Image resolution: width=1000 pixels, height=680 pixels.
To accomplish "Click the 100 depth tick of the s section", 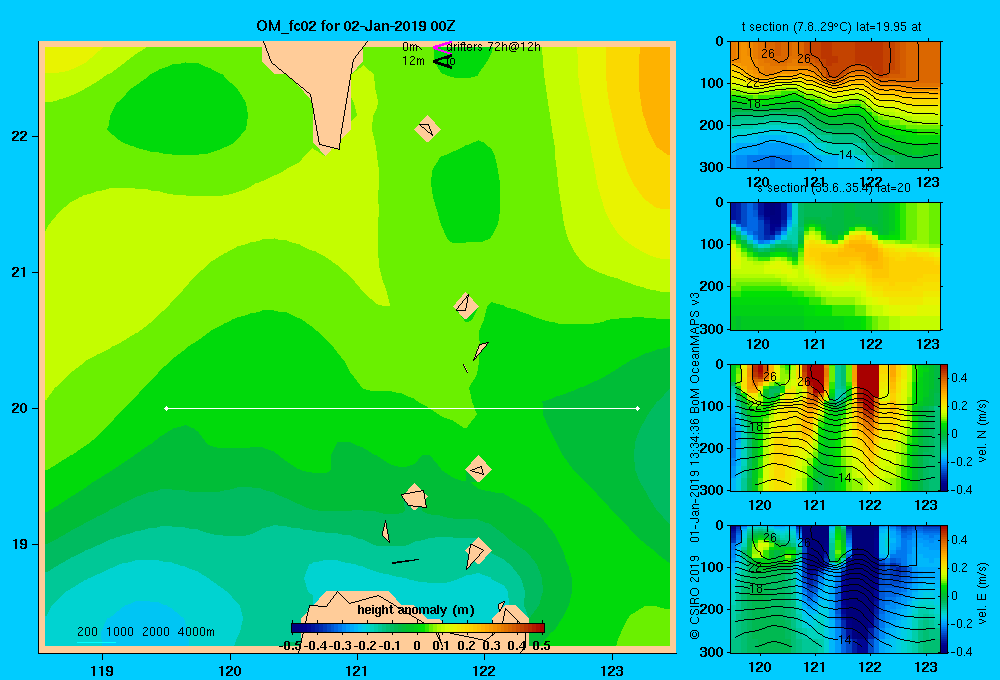I will click(711, 244).
